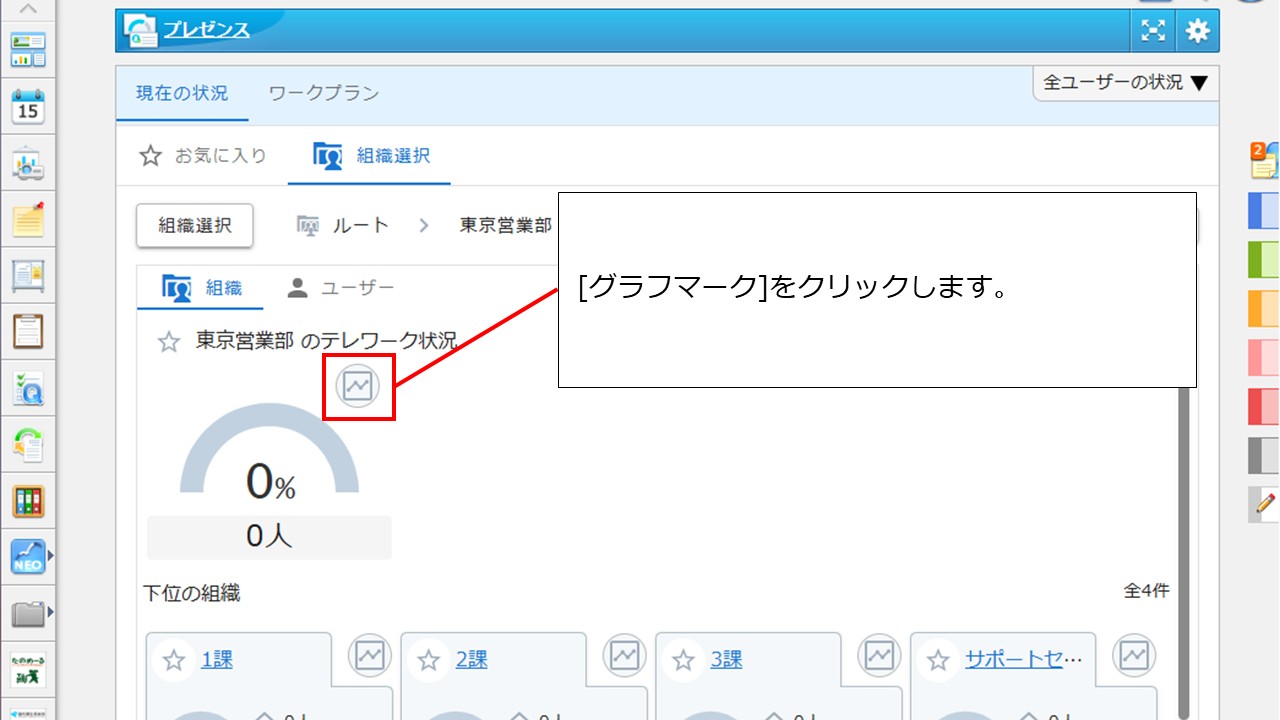The height and width of the screenshot is (720, 1280).
Task: Open the 1課 link
Action: click(x=217, y=660)
